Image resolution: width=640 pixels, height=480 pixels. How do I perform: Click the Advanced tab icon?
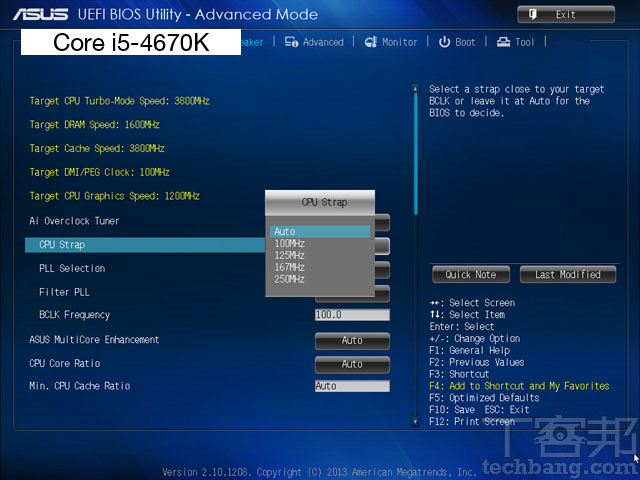[x=292, y=42]
